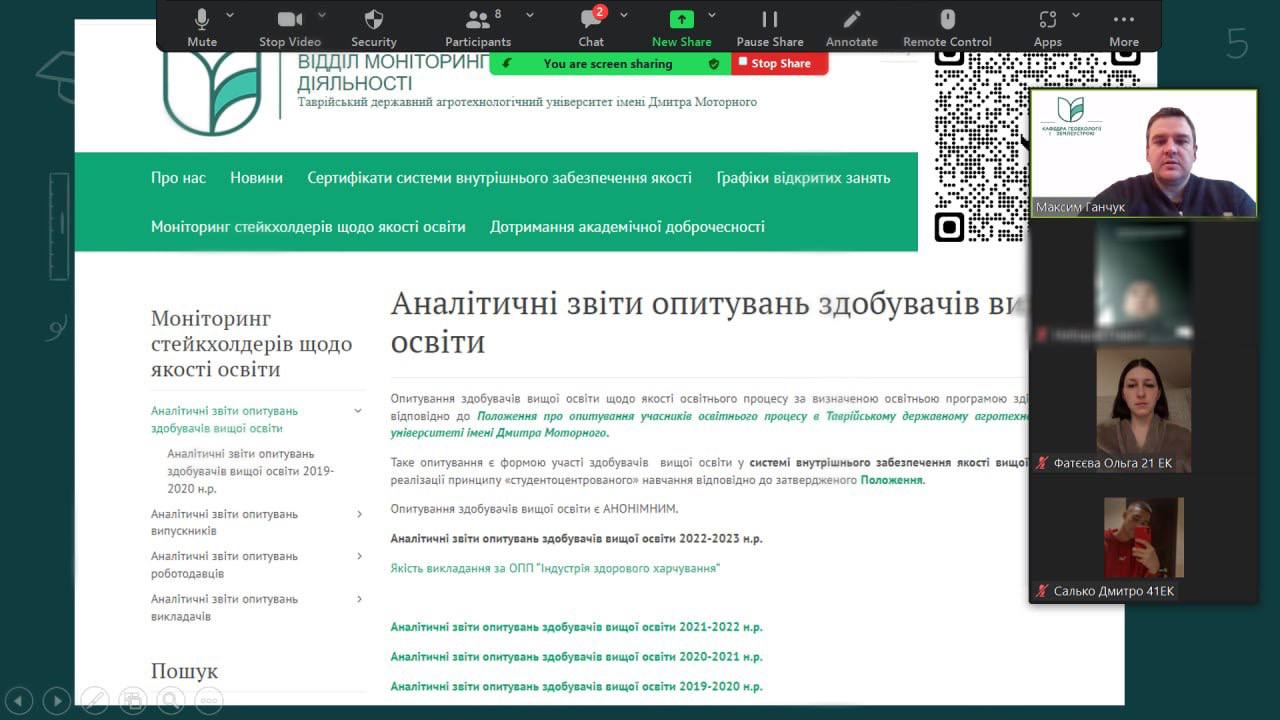Expand audio options arrow next to Mute
This screenshot has height=720, width=1280.
tap(230, 15)
